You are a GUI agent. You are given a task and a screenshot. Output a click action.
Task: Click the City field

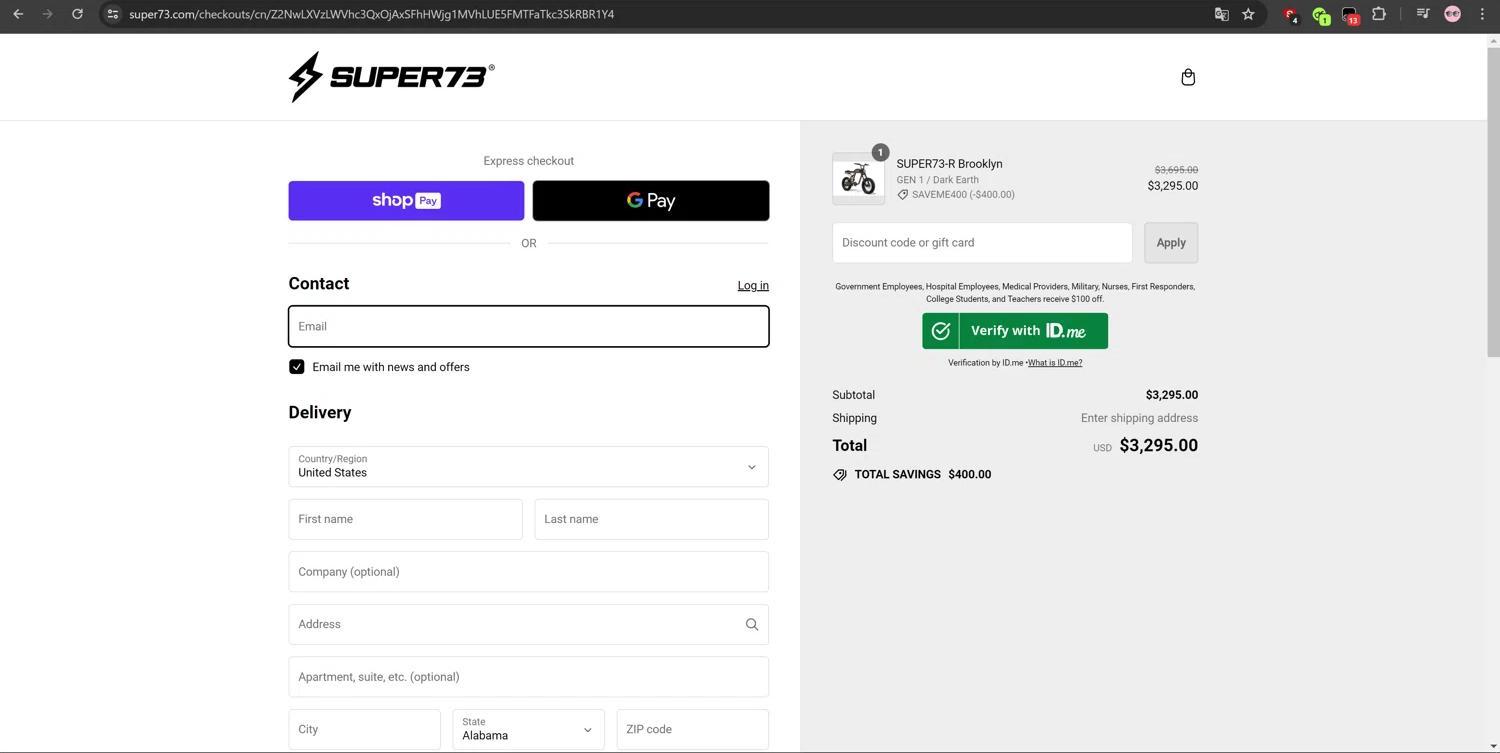364,730
